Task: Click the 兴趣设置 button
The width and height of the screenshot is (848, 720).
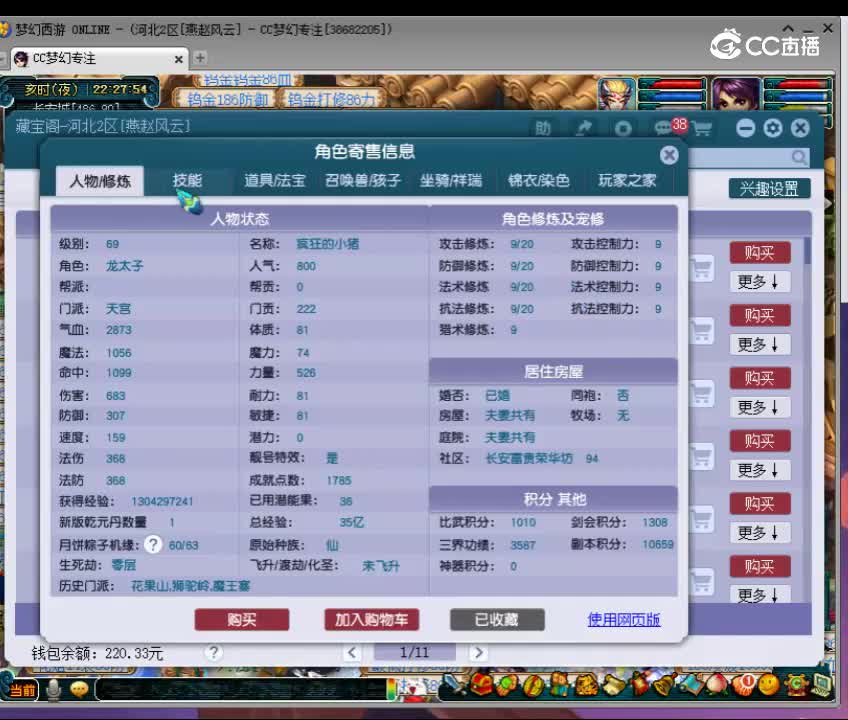Action: click(x=769, y=188)
